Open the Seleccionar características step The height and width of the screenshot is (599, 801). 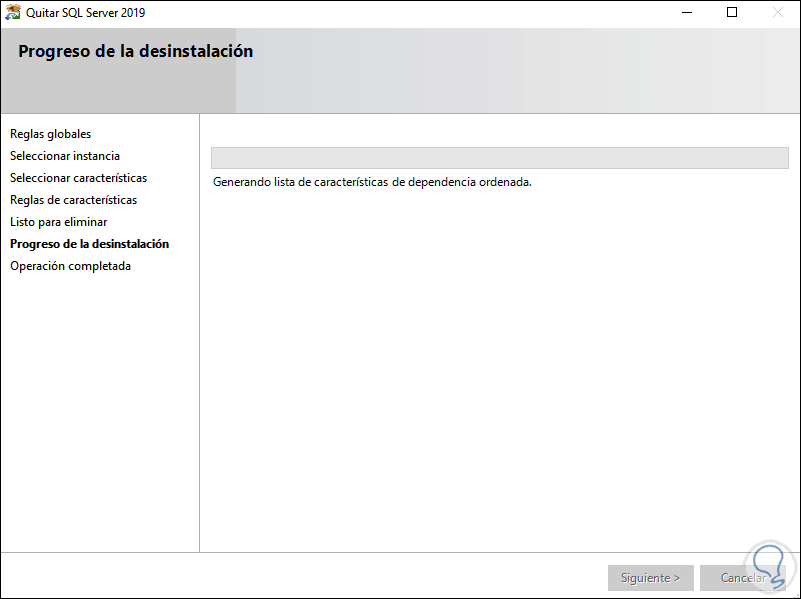79,178
